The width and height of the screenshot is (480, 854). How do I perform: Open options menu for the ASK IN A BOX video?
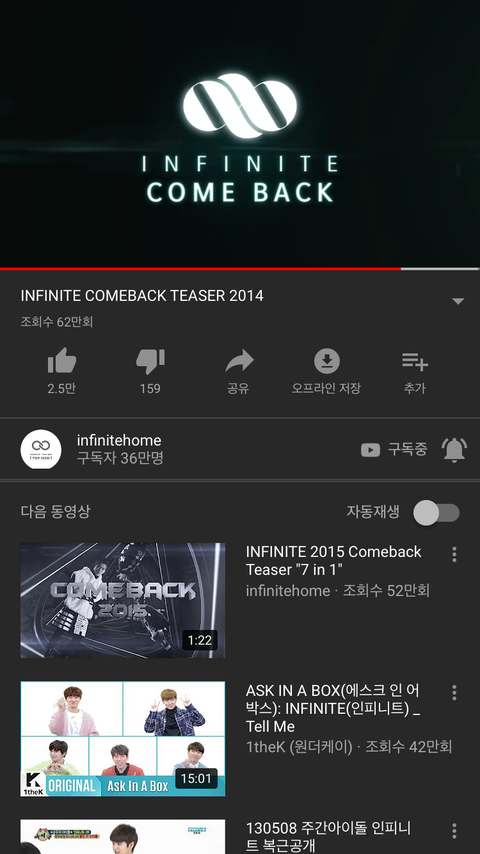click(x=454, y=693)
